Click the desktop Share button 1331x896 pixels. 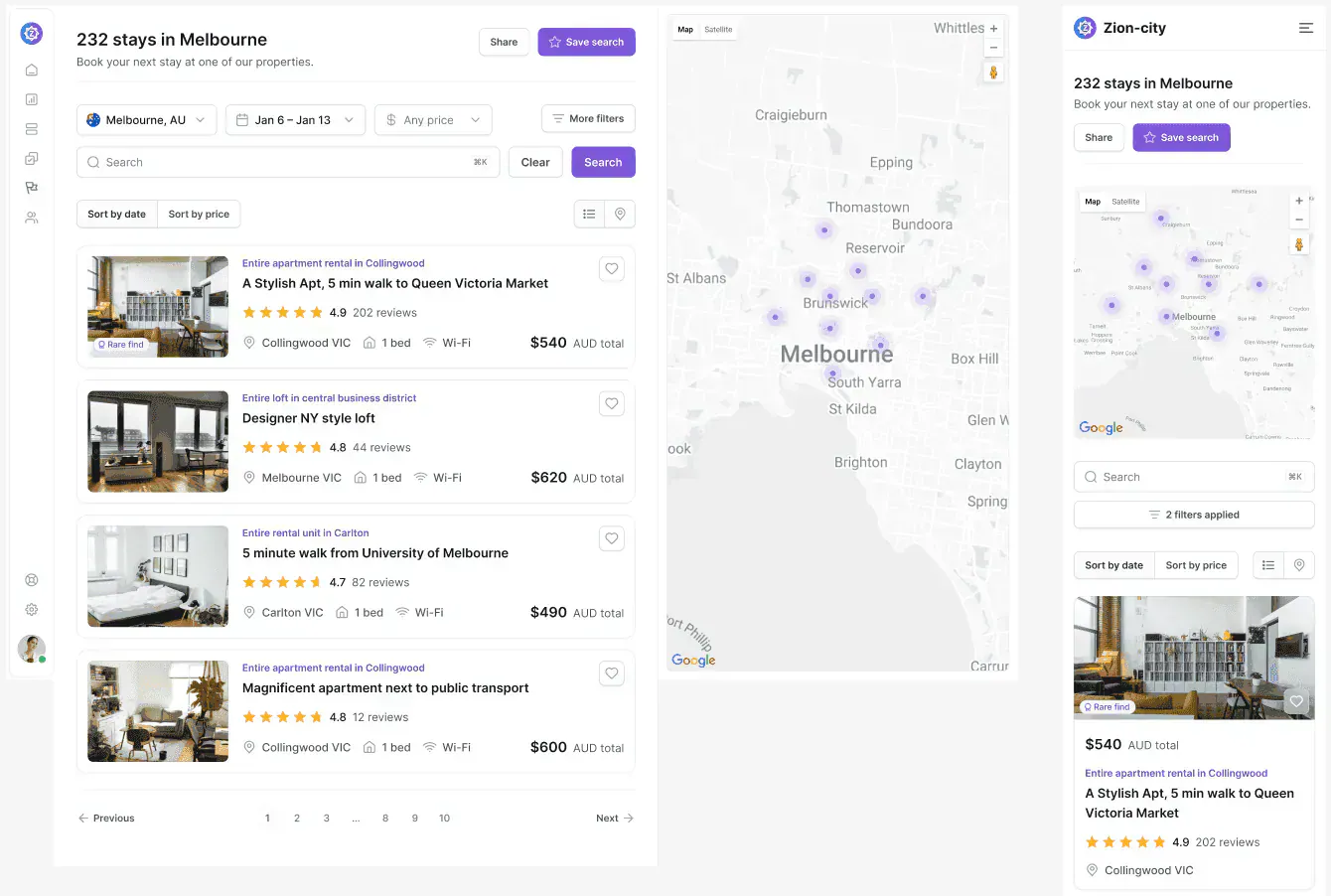[504, 42]
